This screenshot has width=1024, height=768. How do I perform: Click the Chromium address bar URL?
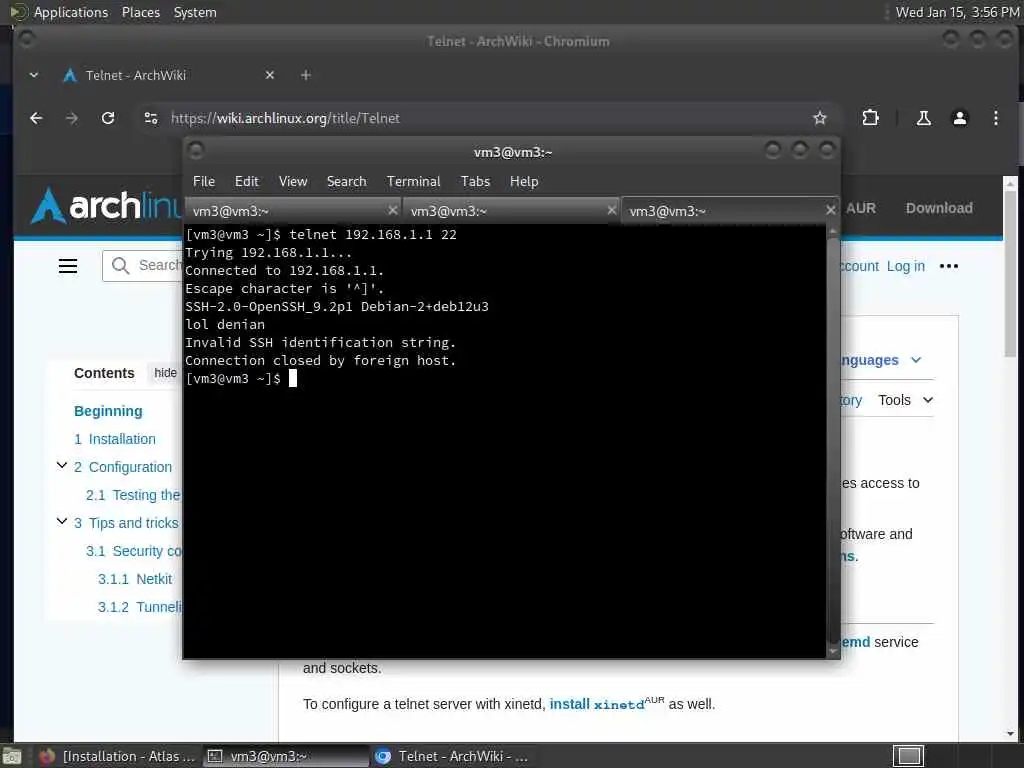[285, 118]
